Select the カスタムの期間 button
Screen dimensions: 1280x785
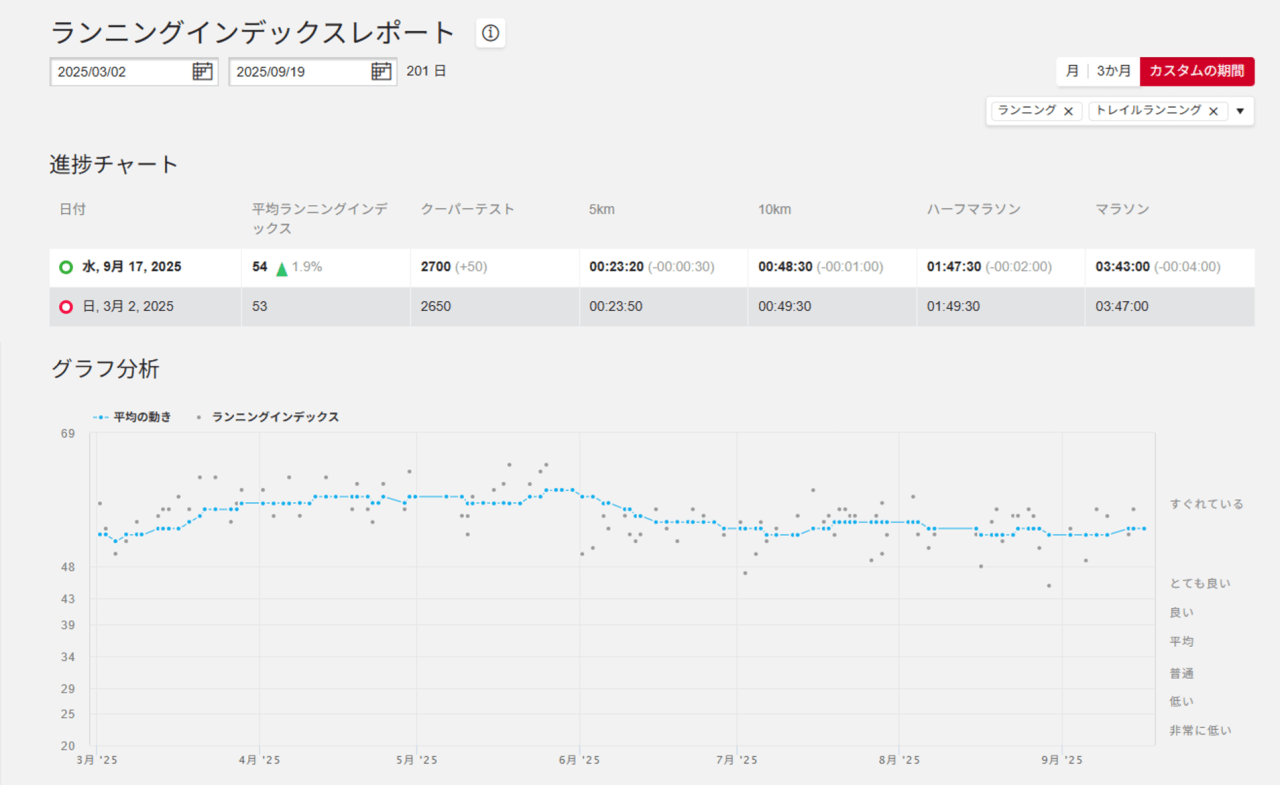pyautogui.click(x=1196, y=71)
